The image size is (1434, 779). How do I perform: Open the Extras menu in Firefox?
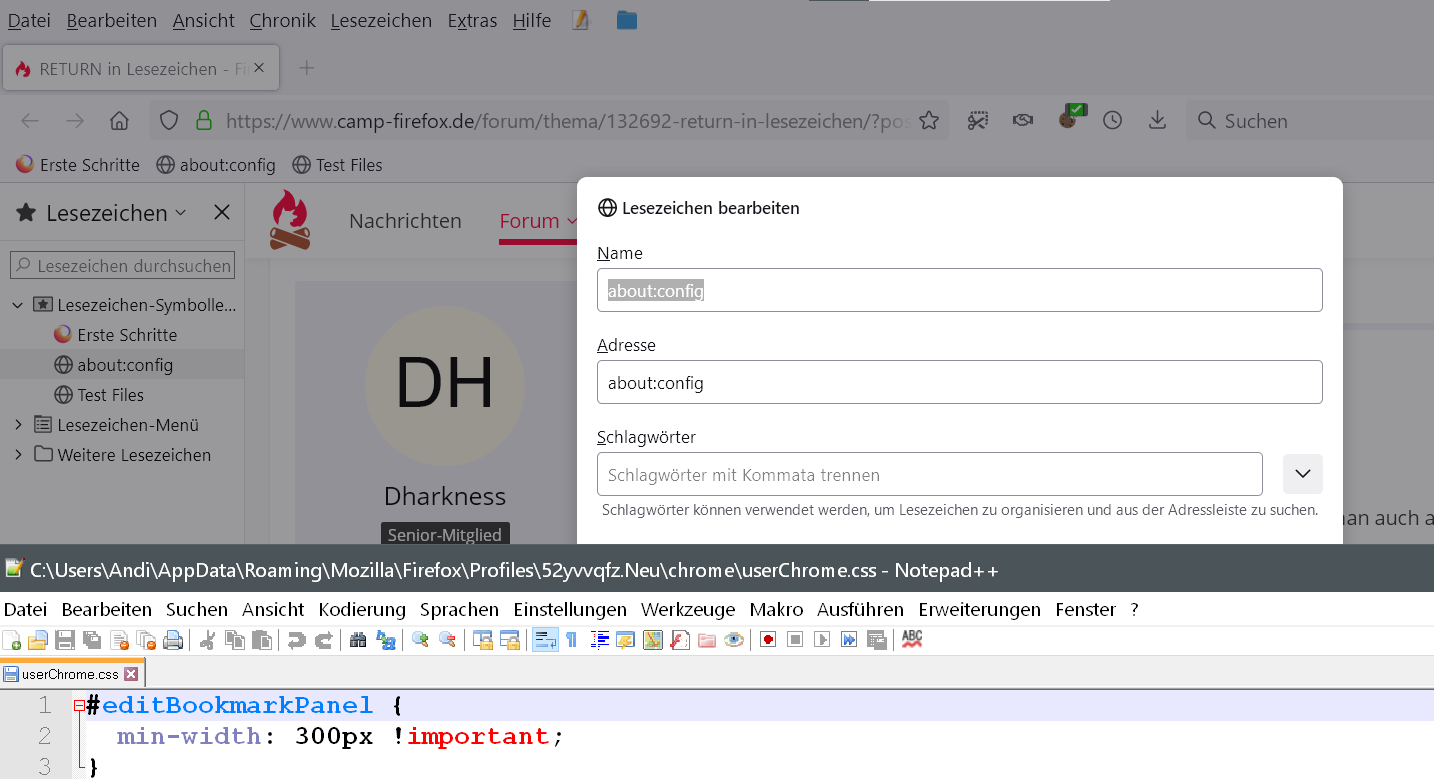pos(472,20)
